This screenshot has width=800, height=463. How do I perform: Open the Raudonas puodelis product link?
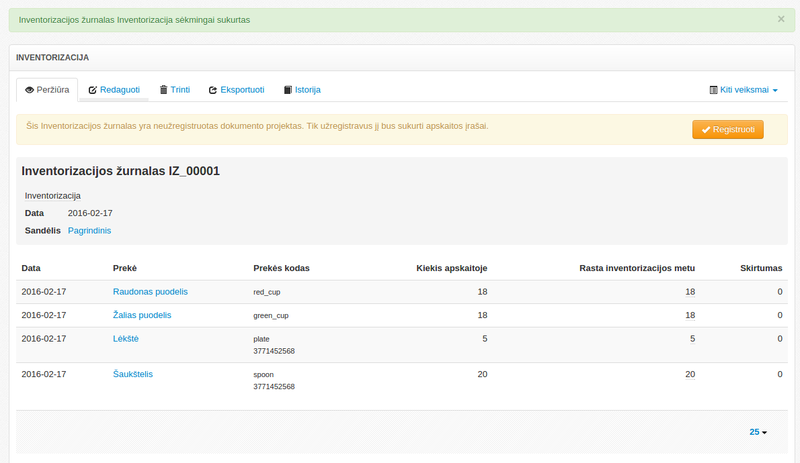pyautogui.click(x=150, y=292)
